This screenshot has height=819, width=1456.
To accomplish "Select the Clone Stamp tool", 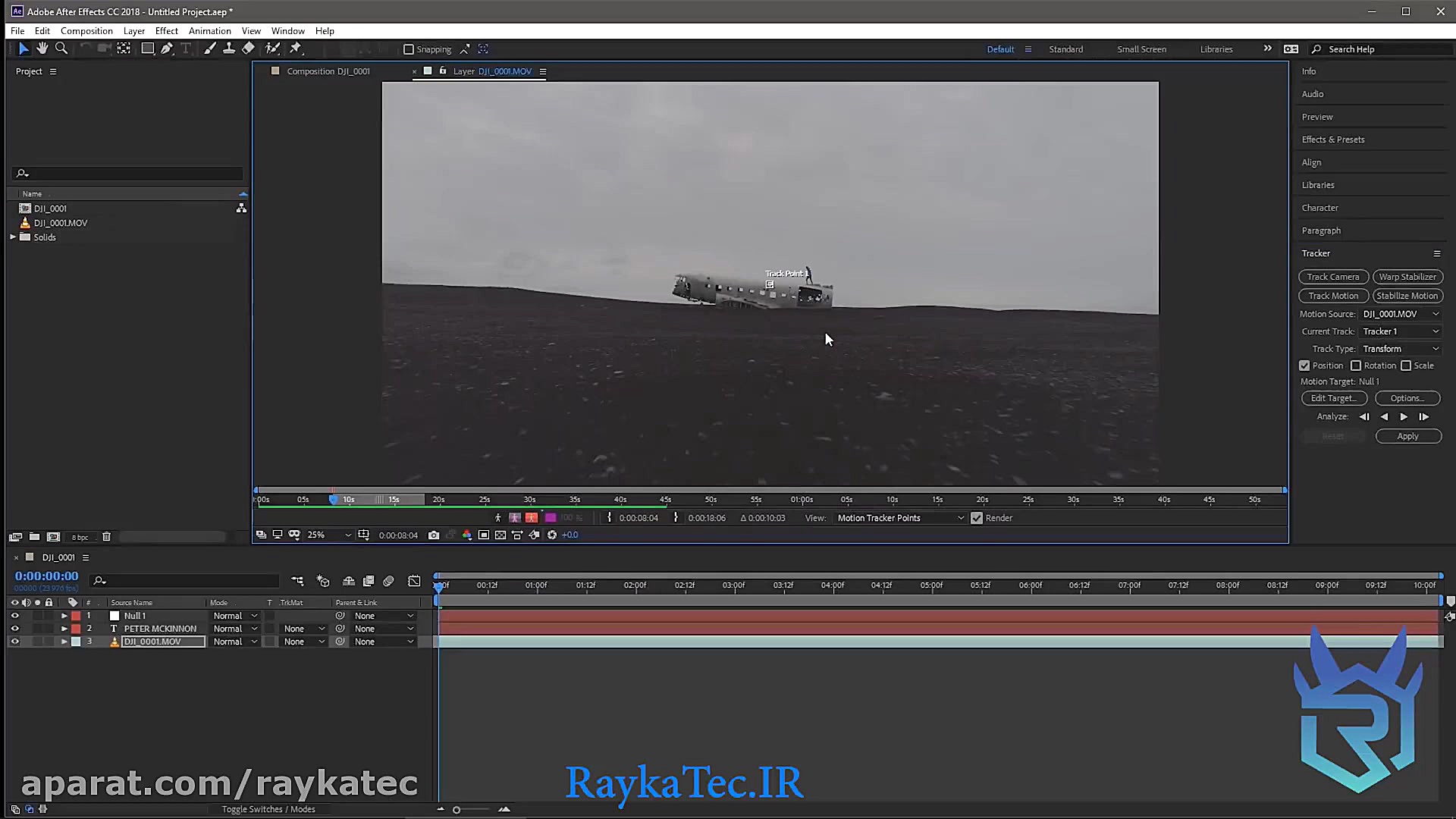I will pyautogui.click(x=229, y=48).
